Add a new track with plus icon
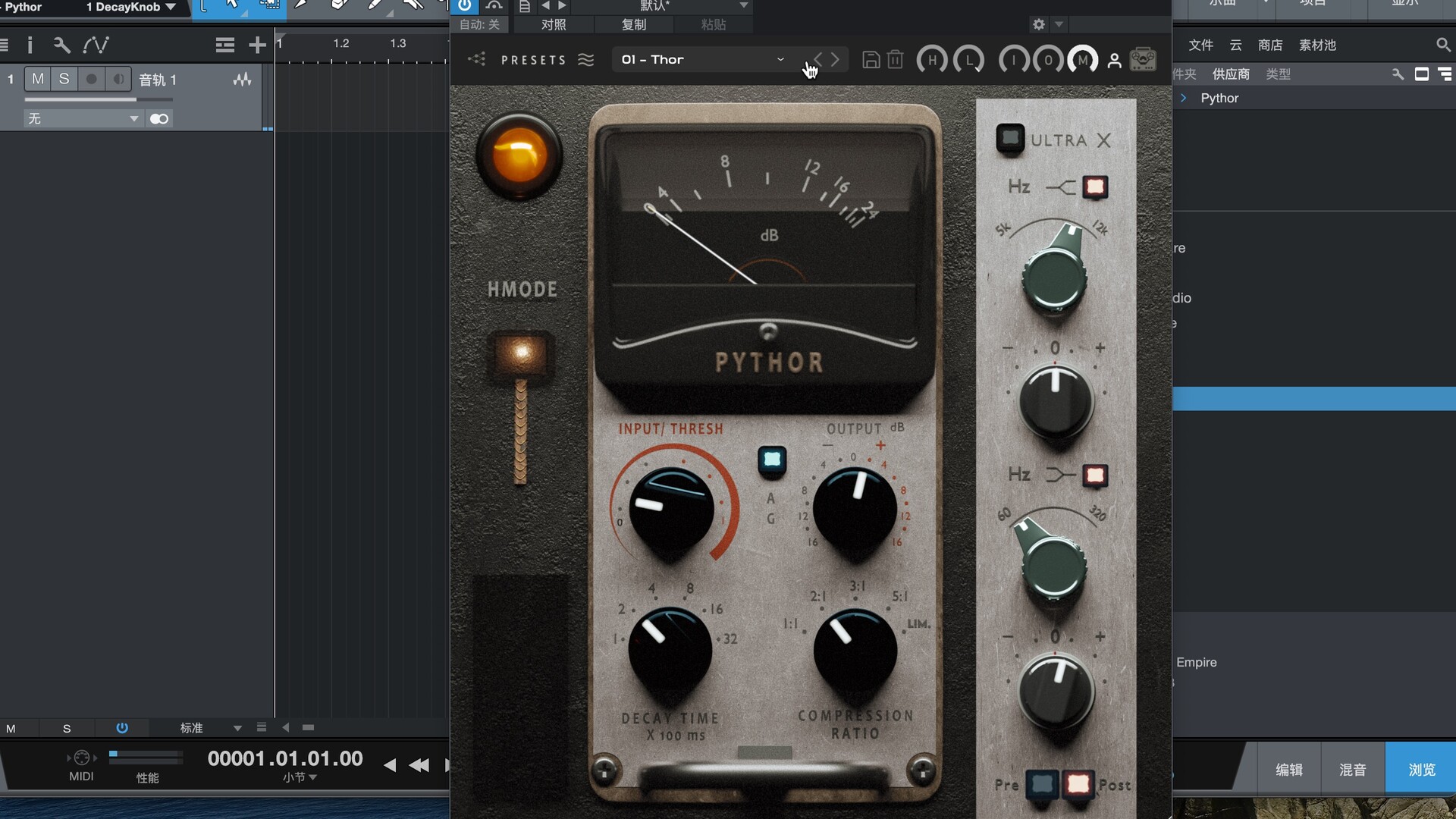Screen dimensions: 1456x819 (x=257, y=45)
